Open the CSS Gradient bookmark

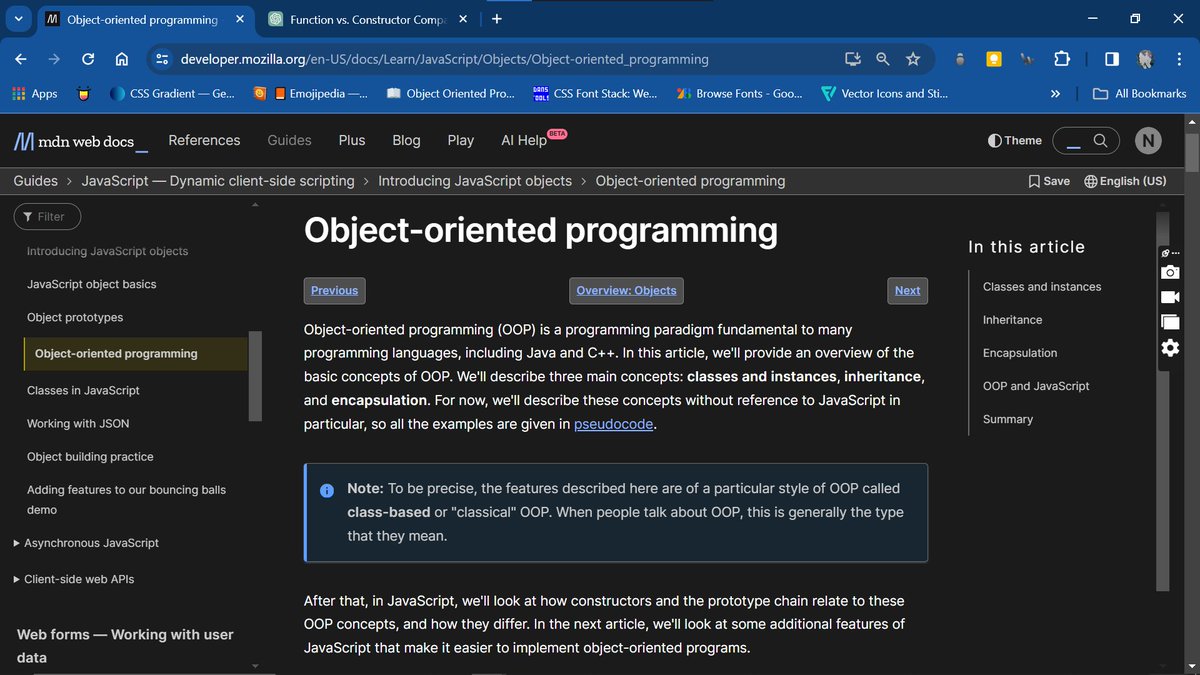172,93
